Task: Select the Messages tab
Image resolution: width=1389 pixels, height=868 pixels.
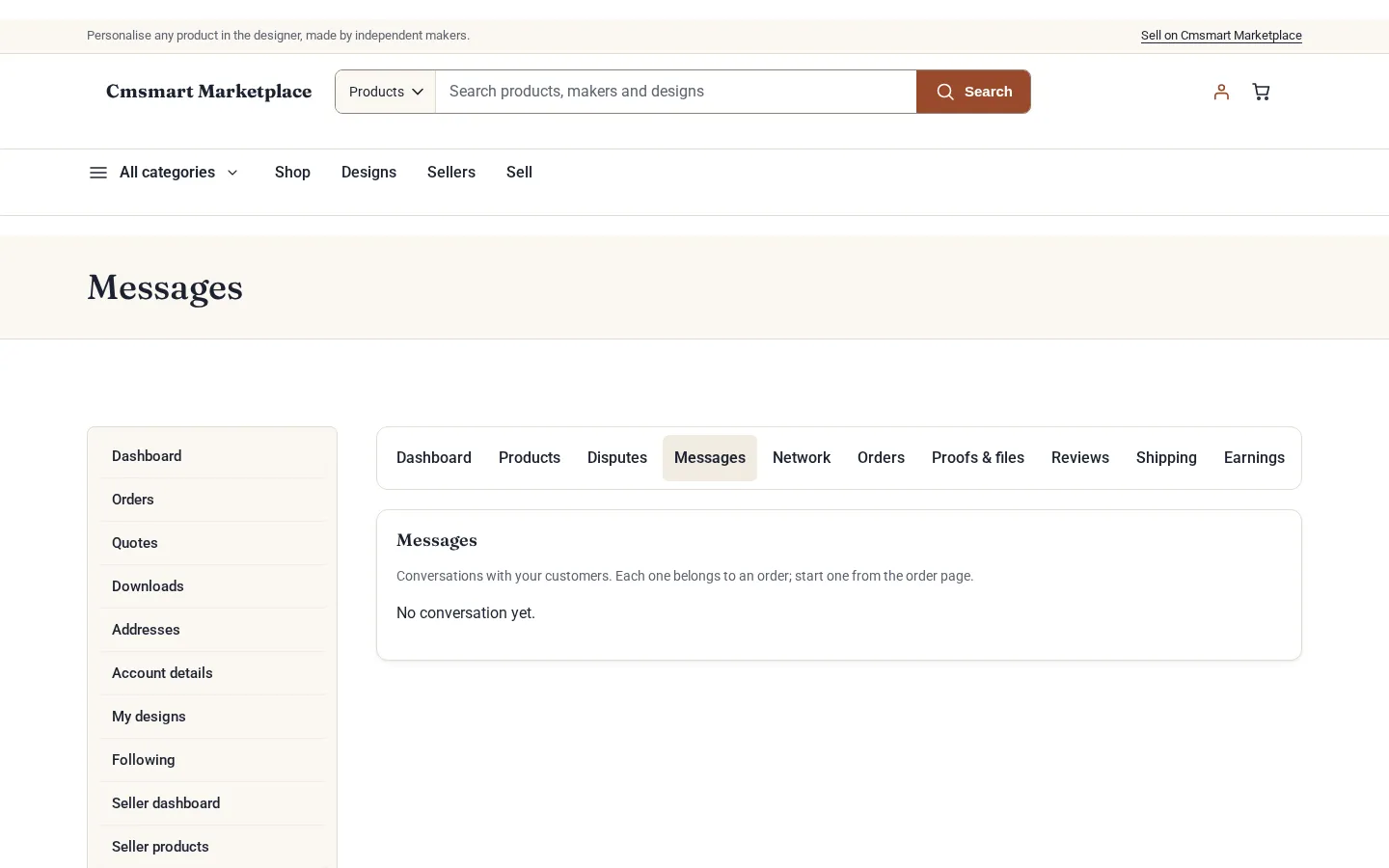Action: coord(710,458)
